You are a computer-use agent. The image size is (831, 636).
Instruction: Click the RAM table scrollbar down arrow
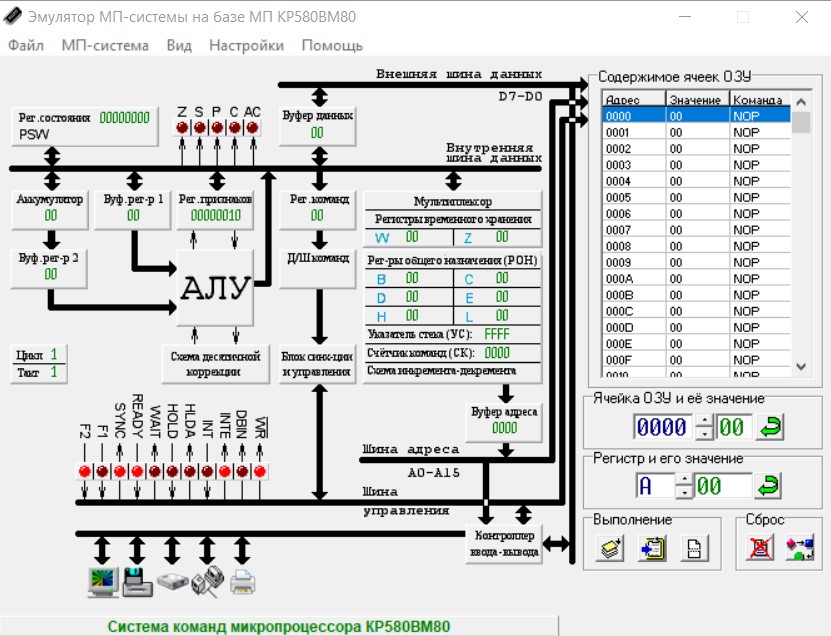(801, 366)
